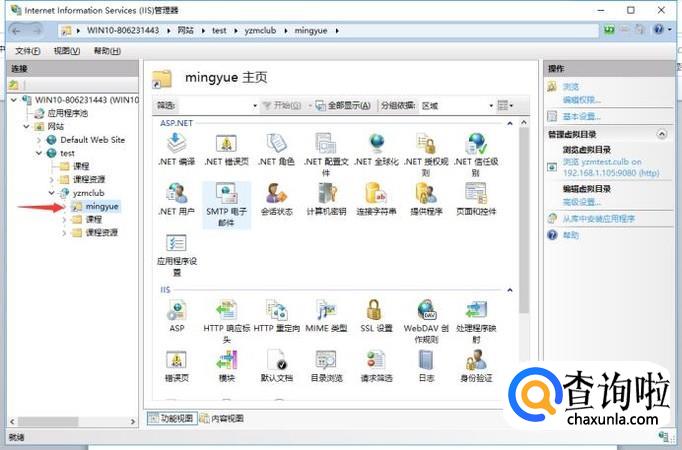This screenshot has width=682, height=450.
Task: Collapse the 管理虚拟目录 actions section
Action: click(662, 134)
